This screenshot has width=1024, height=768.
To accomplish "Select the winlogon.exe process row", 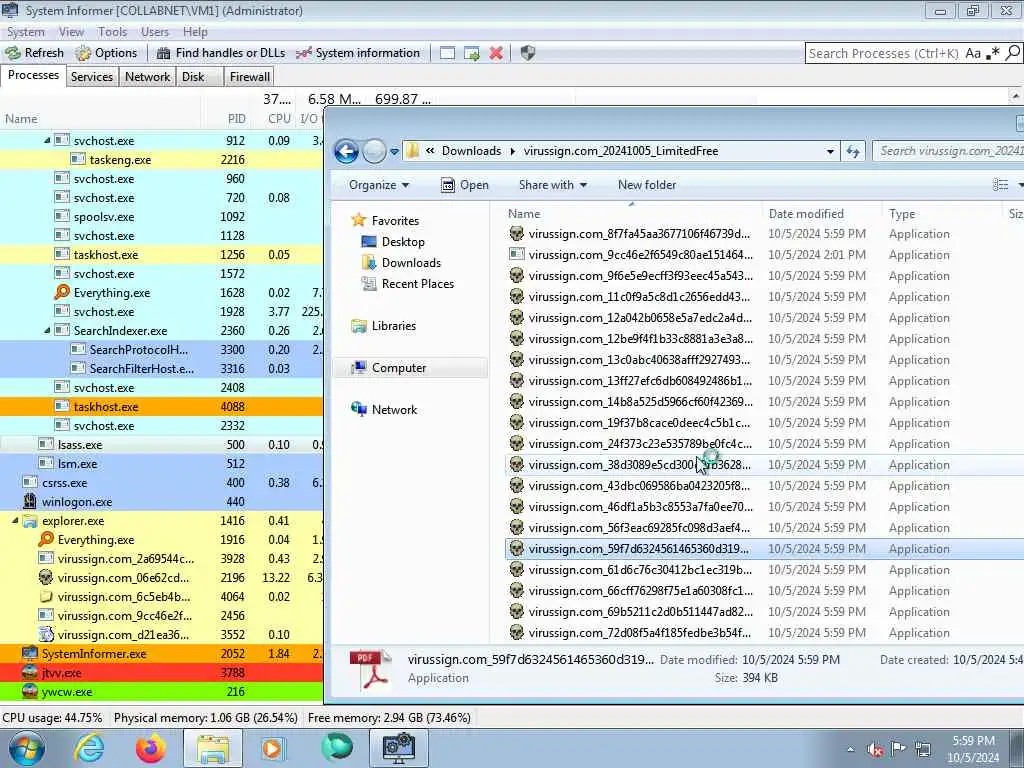I will (161, 502).
